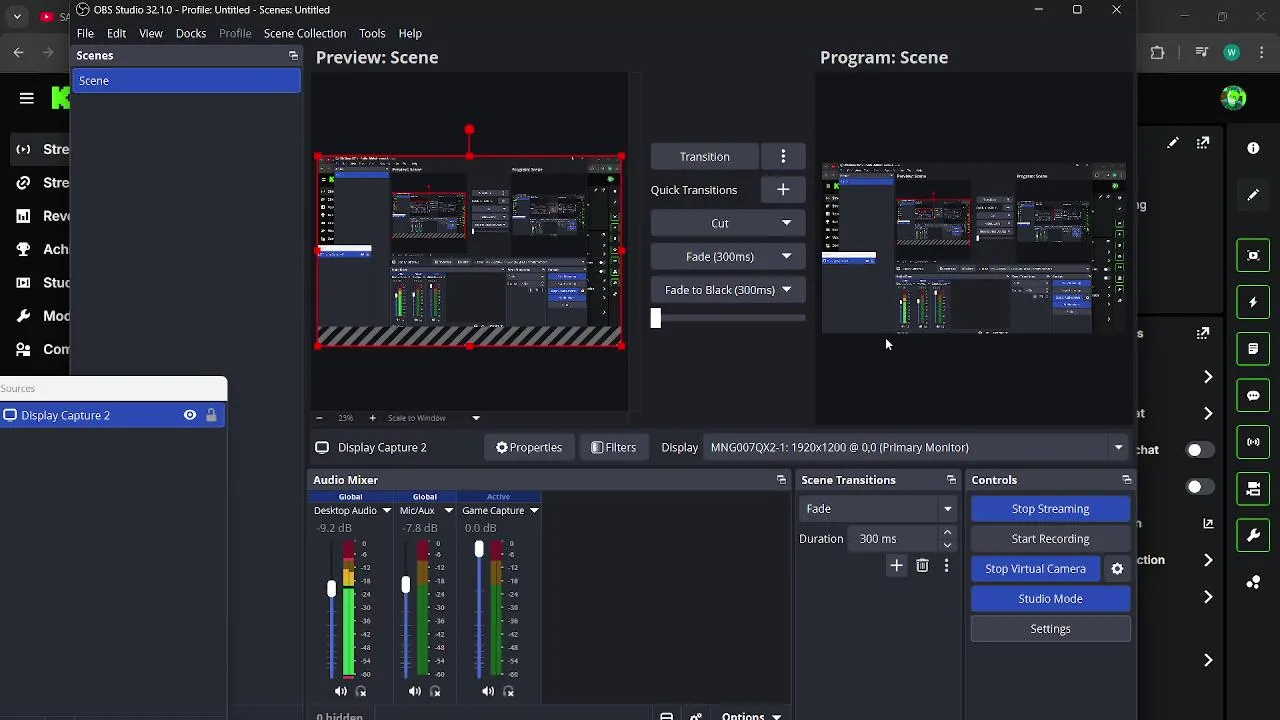Pop out the Audio Mixer dock
This screenshot has height=720, width=1280.
click(x=781, y=480)
